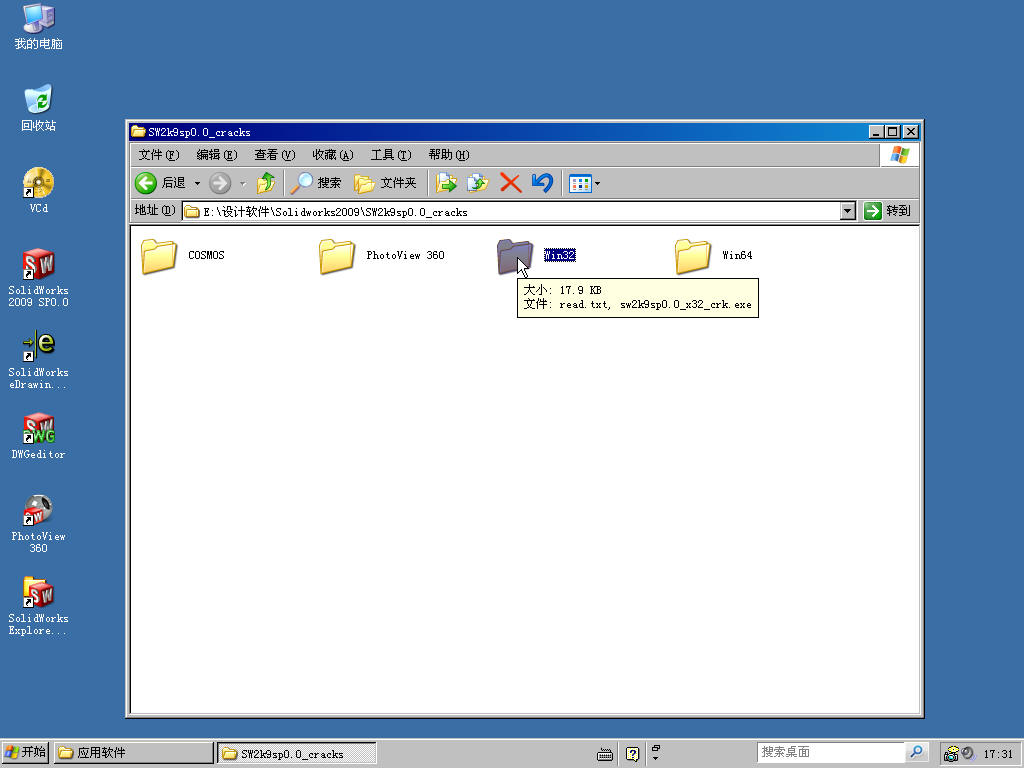The width and height of the screenshot is (1024, 768).
Task: Click the Copy To toolbar icon
Action: click(478, 183)
